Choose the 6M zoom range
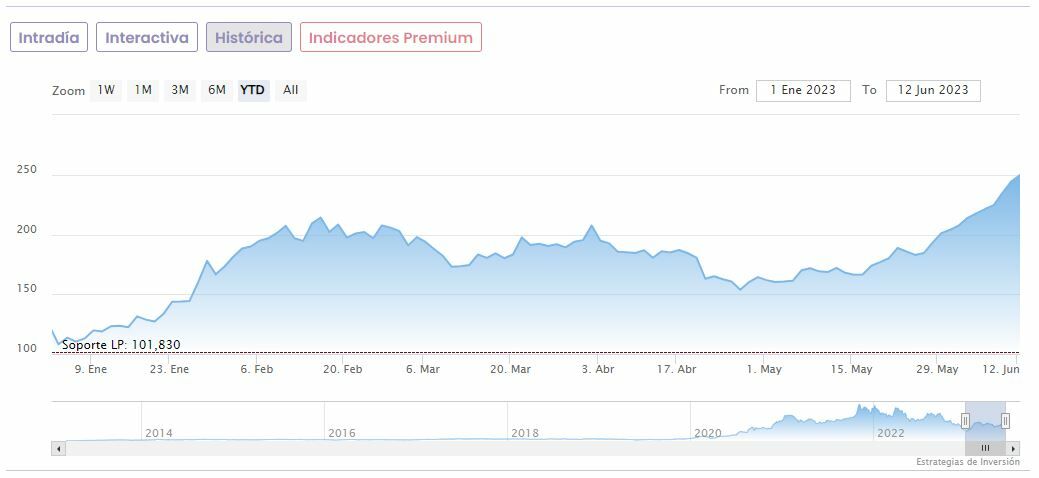This screenshot has width=1039, height=478. [217, 90]
